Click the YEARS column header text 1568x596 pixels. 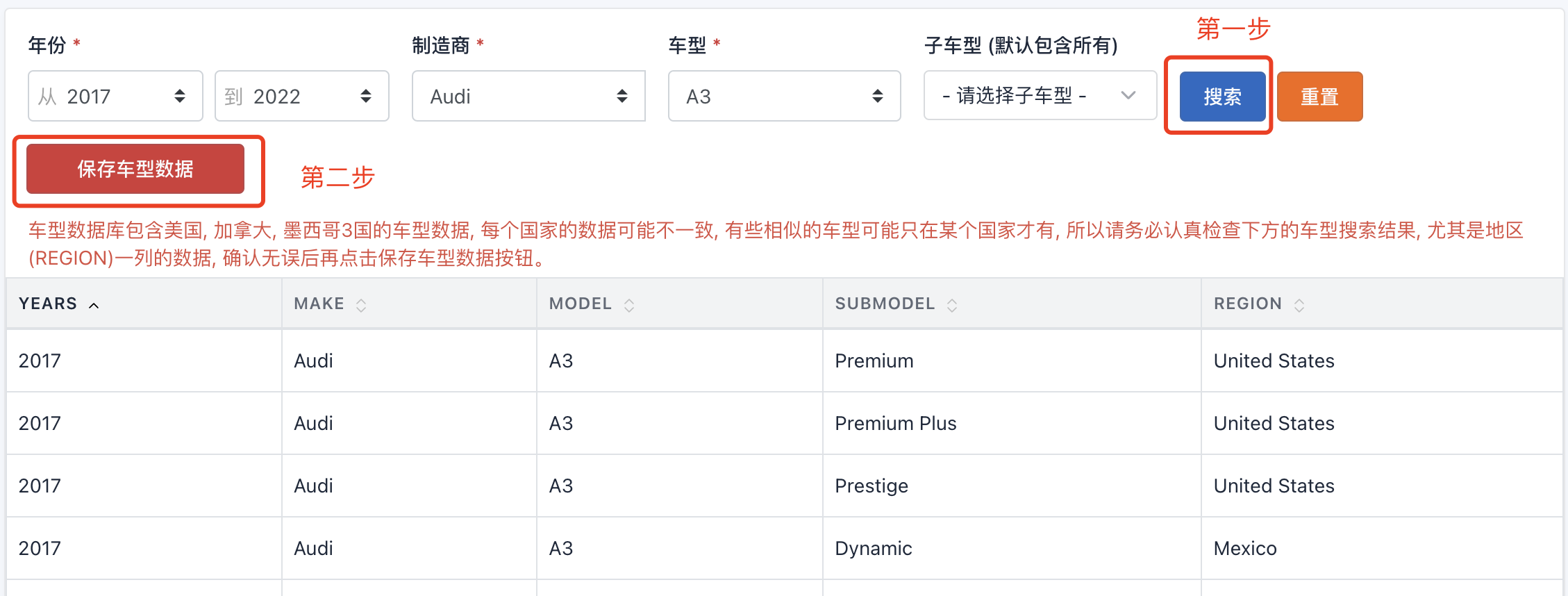[48, 304]
